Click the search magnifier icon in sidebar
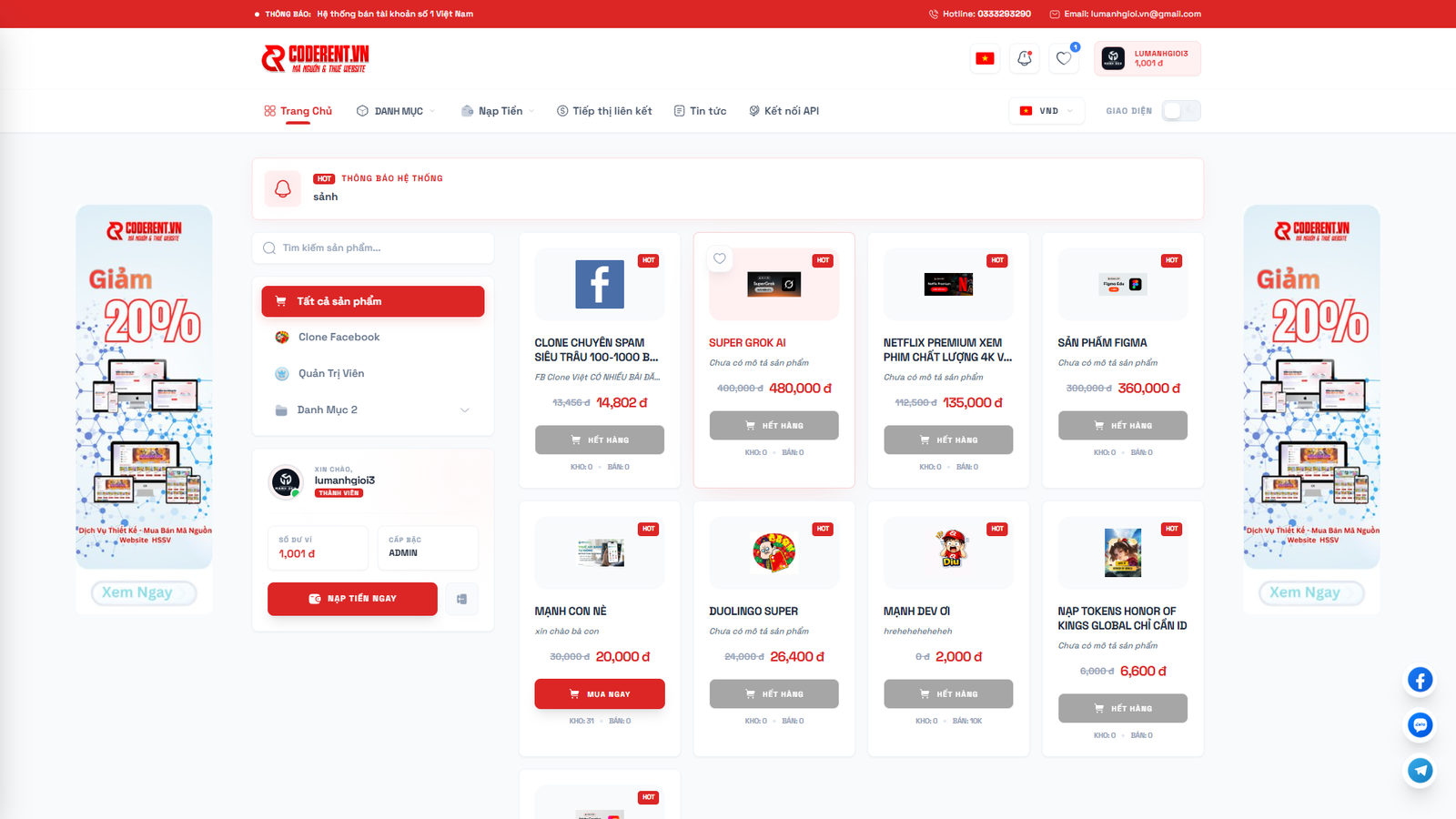 [269, 248]
